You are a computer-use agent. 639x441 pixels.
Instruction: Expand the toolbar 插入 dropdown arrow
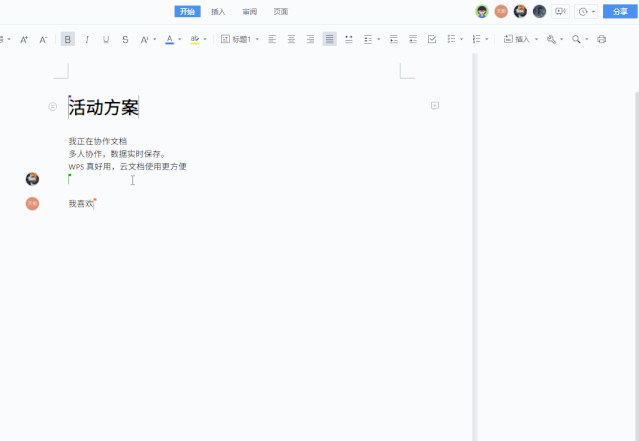(x=536, y=40)
